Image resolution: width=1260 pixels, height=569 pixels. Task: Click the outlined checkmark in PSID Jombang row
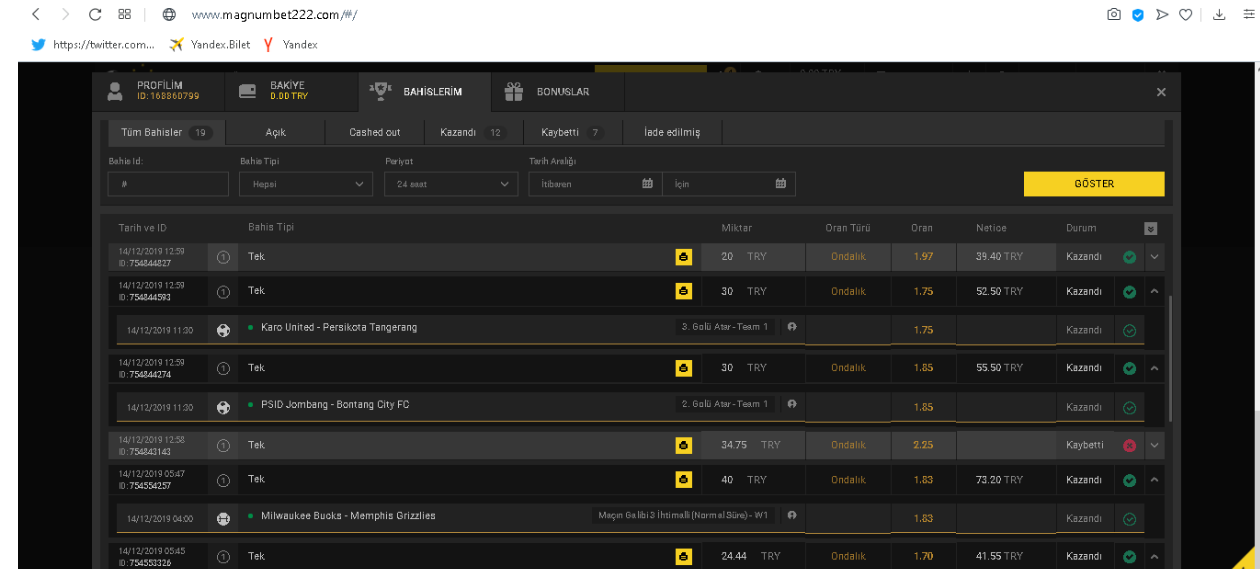tap(1129, 407)
